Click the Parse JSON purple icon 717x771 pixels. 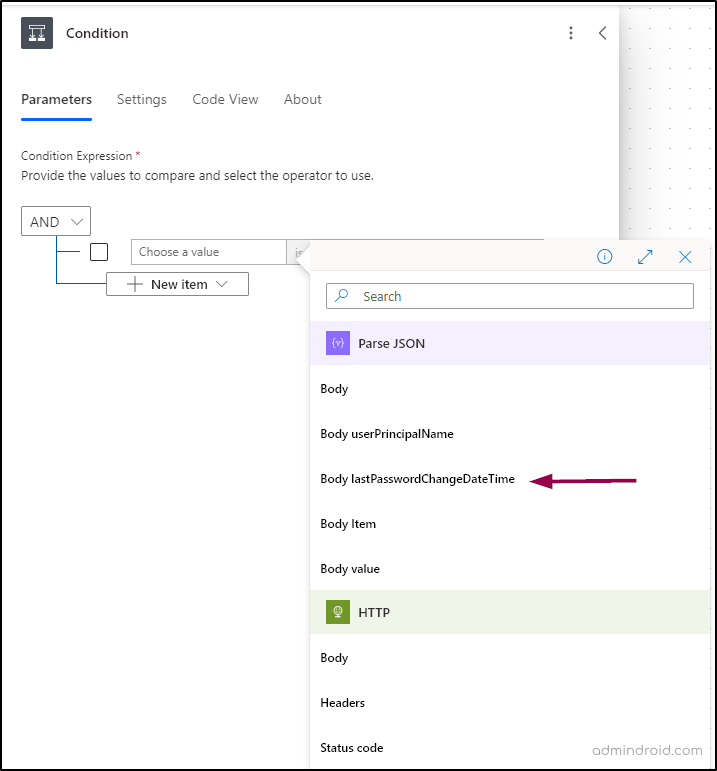[x=338, y=343]
